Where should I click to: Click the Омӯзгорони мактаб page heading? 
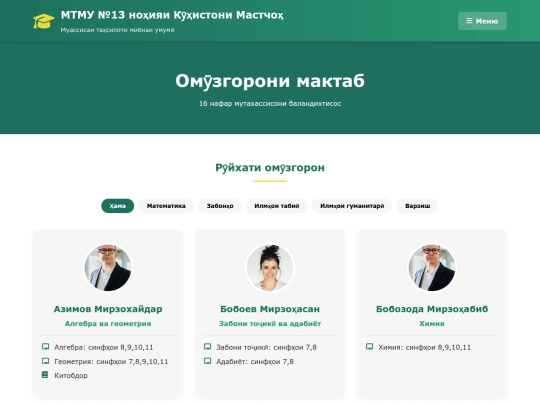(x=270, y=81)
